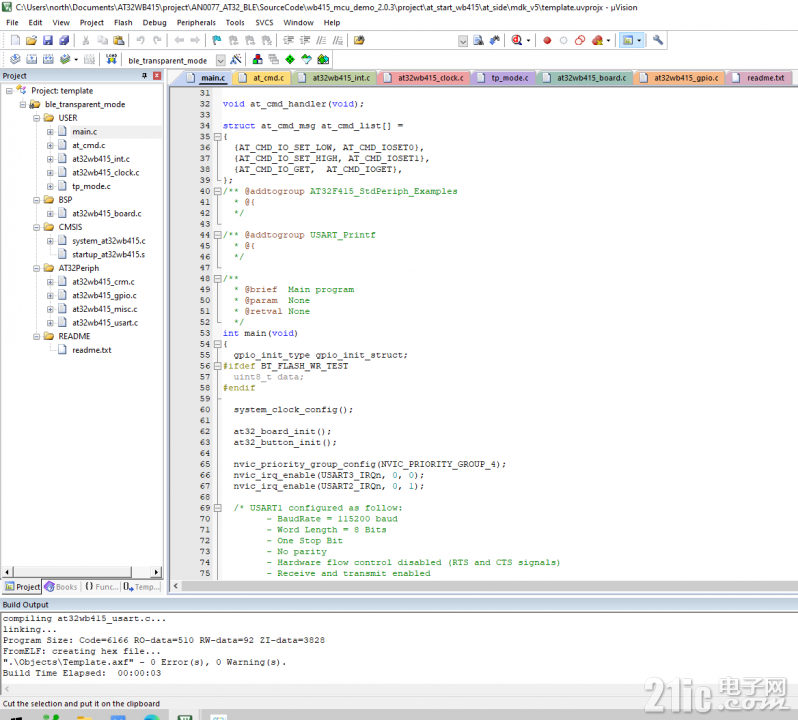Viewport: 798px width, 720px height.
Task: Collapse main function fold at line 54
Action: pos(218,344)
